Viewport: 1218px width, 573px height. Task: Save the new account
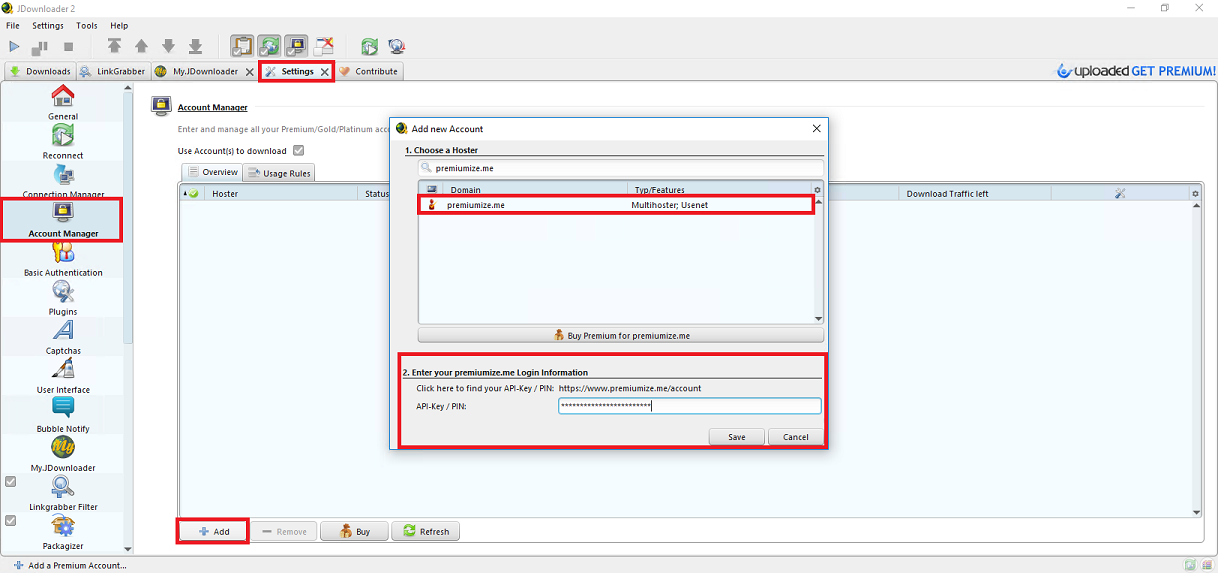737,437
